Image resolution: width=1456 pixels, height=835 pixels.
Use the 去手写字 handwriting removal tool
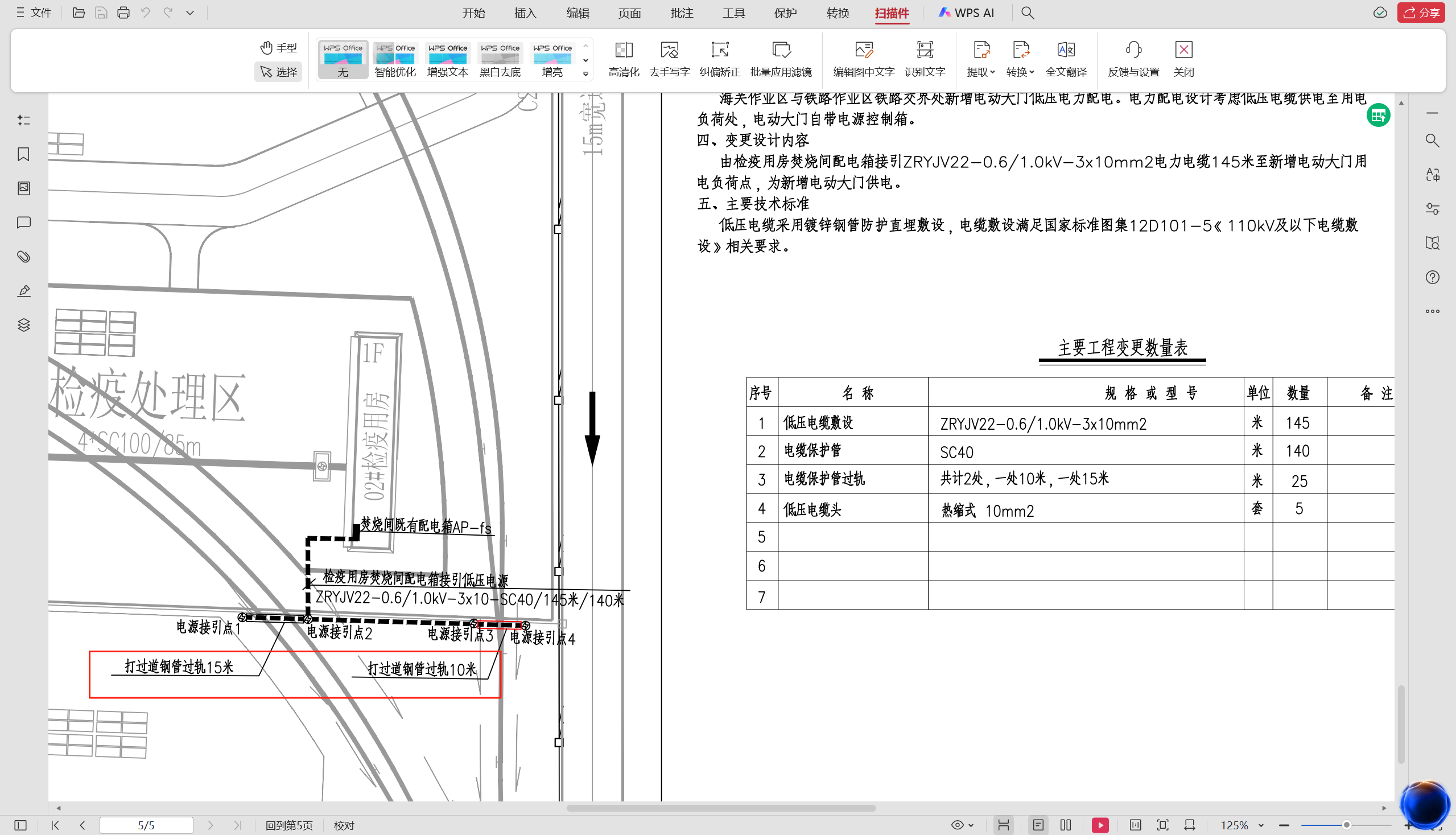pos(669,60)
